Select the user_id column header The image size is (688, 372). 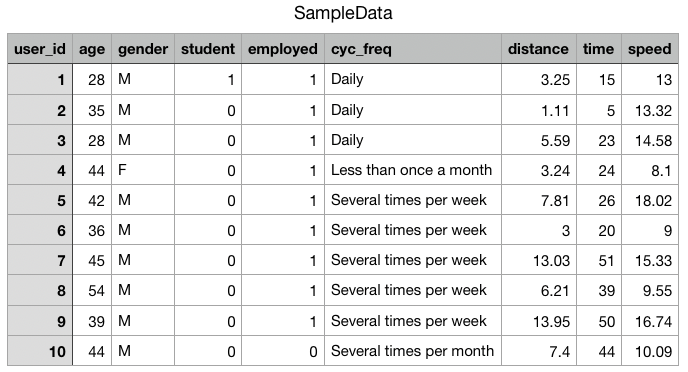tap(40, 49)
